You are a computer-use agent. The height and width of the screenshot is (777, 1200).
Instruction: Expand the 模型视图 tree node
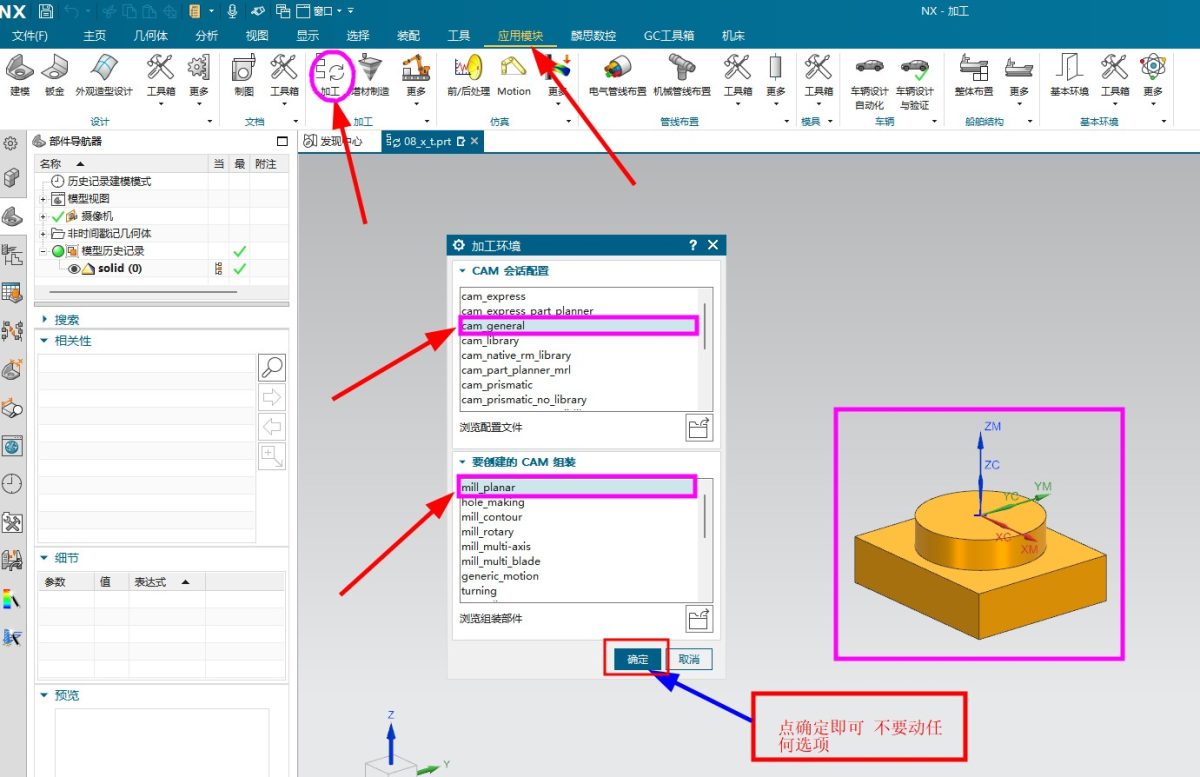pyautogui.click(x=43, y=199)
